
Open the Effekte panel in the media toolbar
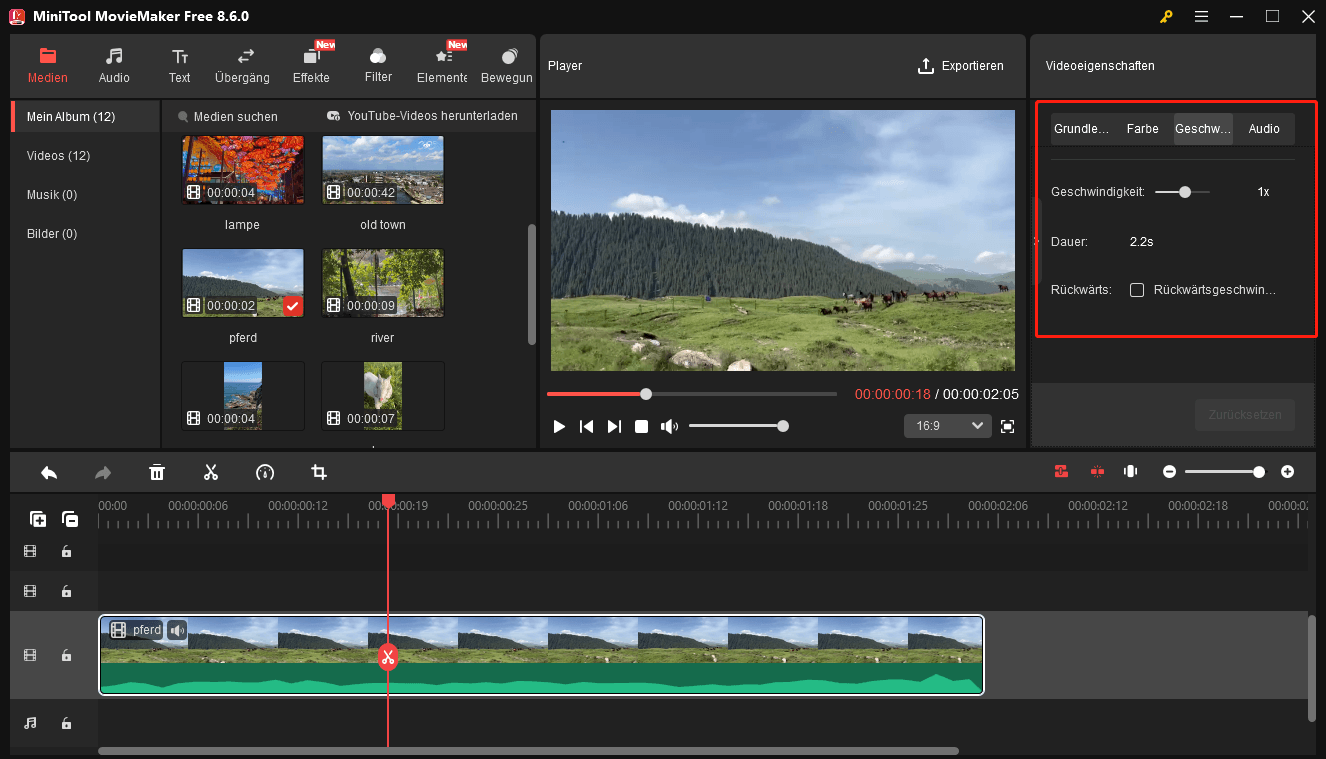click(x=310, y=65)
